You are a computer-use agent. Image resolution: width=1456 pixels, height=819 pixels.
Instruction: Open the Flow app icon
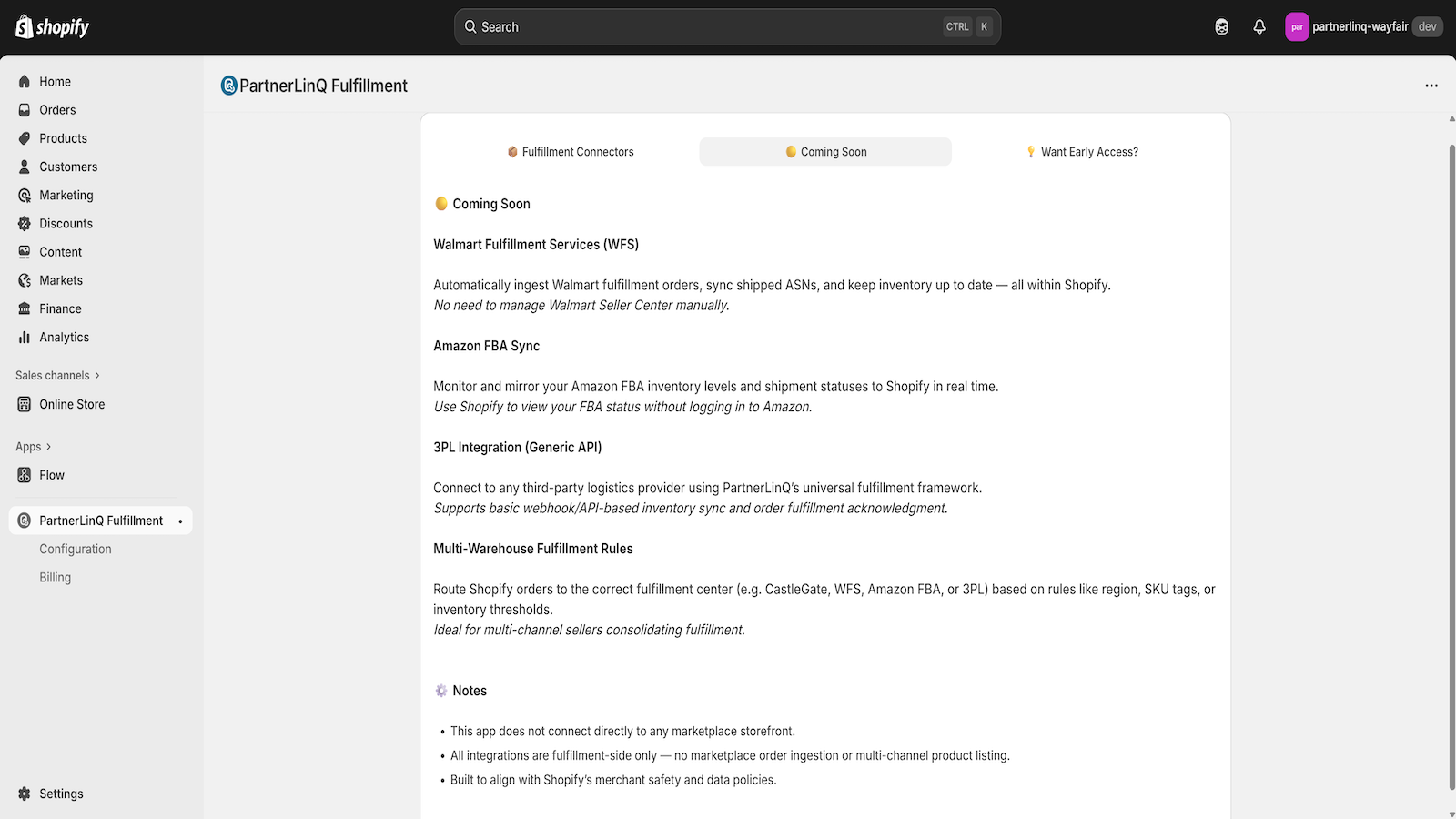point(25,474)
